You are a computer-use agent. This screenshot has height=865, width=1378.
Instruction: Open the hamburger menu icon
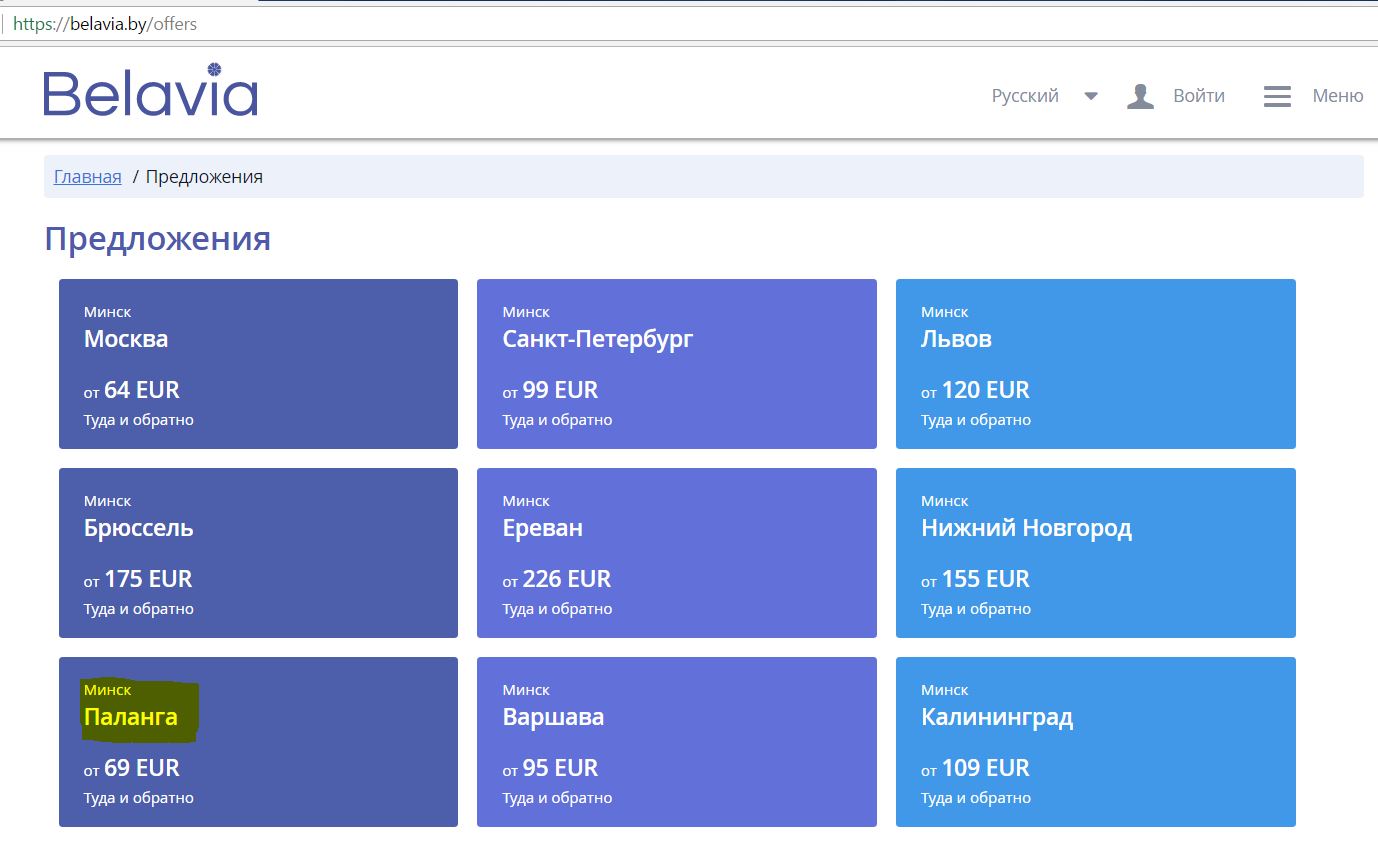(1277, 96)
